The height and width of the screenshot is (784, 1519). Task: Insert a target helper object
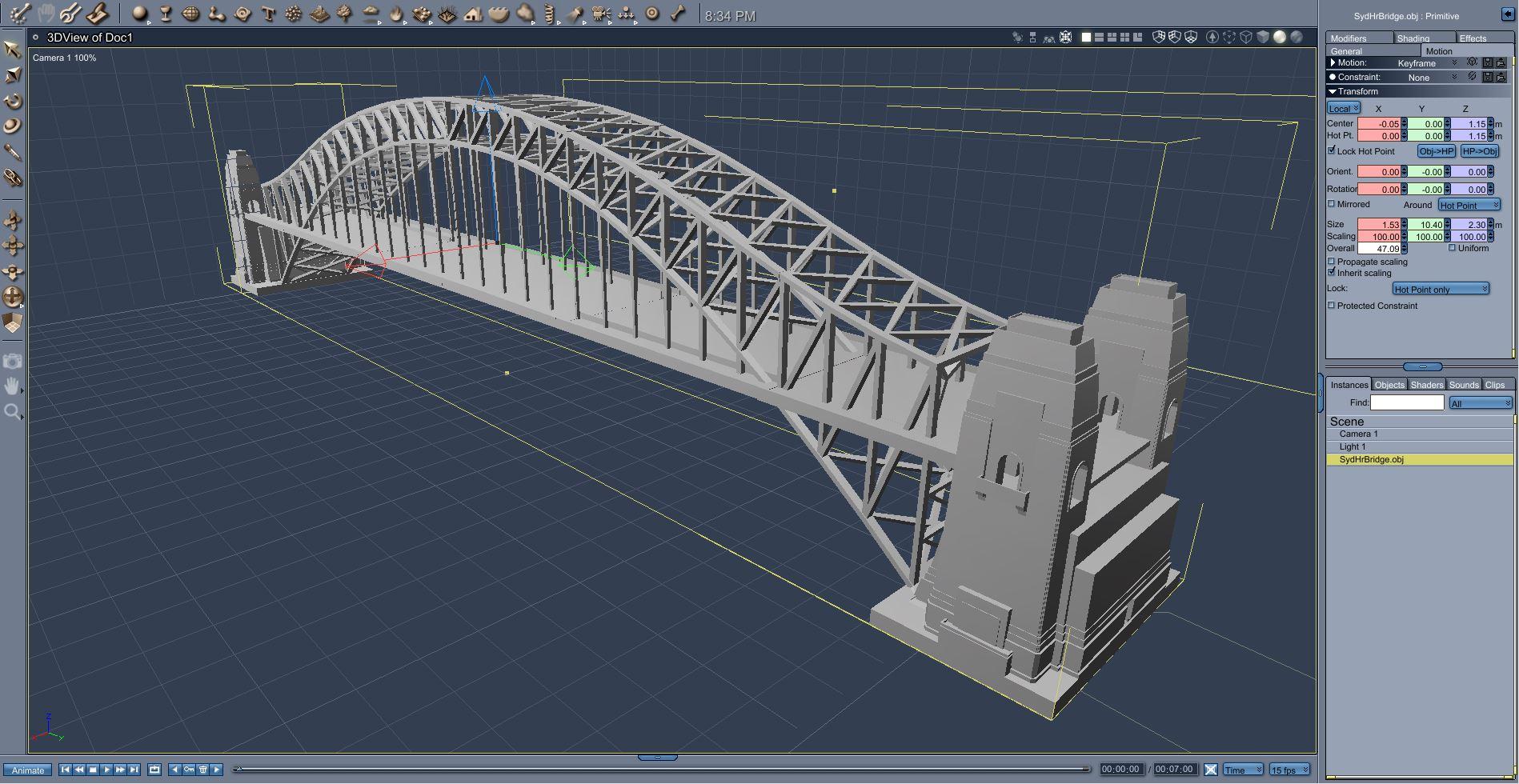tap(652, 14)
